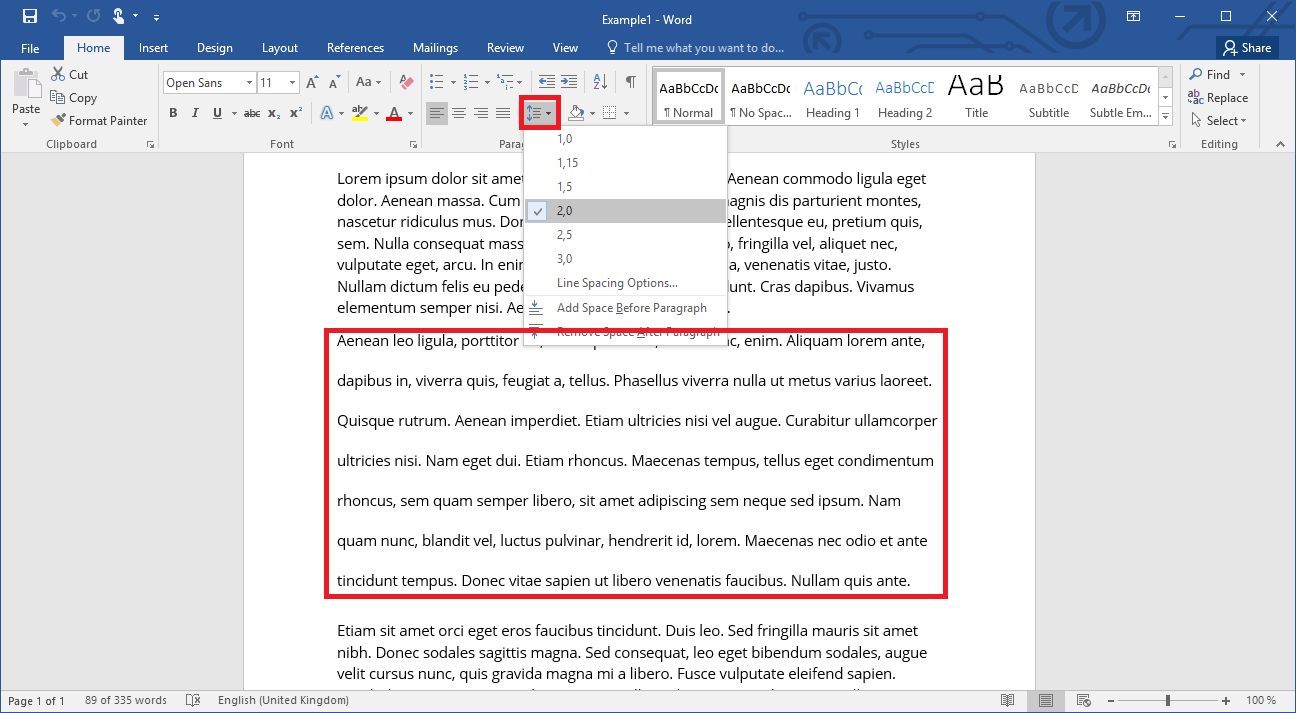Open the Mailings tab
Image resolution: width=1296 pixels, height=713 pixels.
click(x=435, y=47)
